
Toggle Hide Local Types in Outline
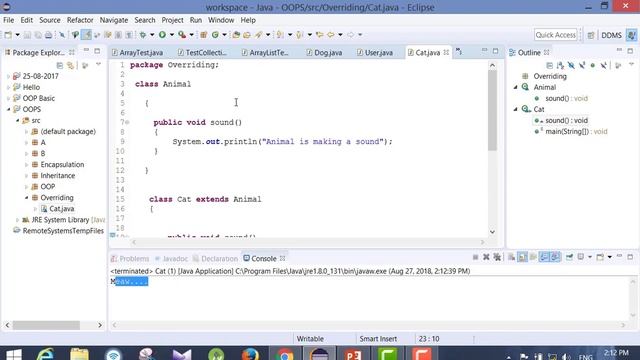(604, 65)
